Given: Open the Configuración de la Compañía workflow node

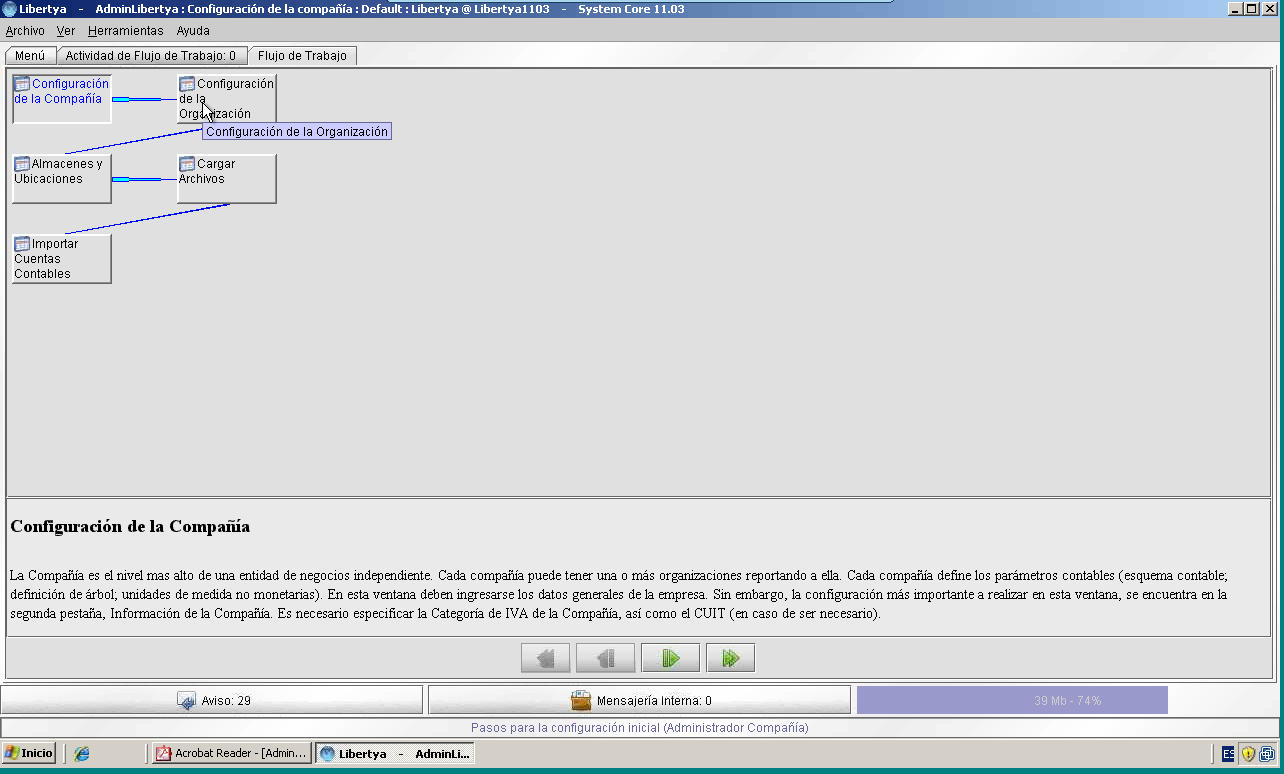Looking at the screenshot, I should point(62,99).
